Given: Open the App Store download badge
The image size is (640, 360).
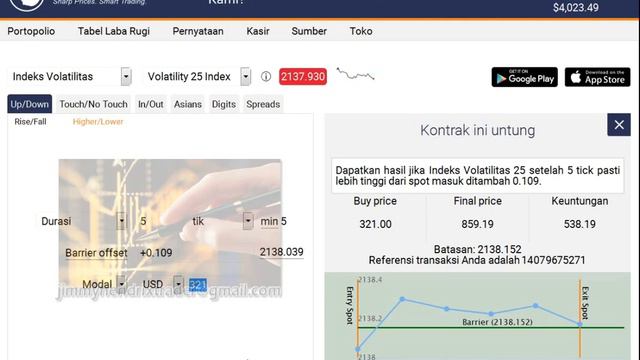Looking at the screenshot, I should (x=598, y=77).
